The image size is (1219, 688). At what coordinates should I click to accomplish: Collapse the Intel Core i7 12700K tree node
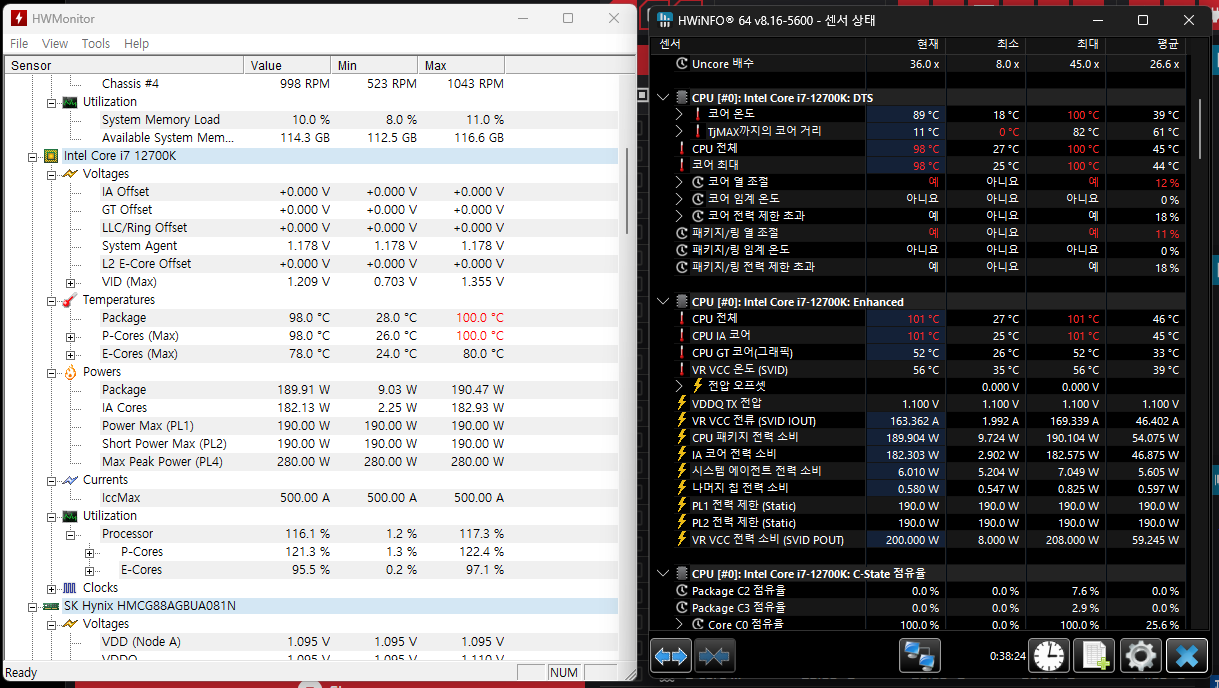[32, 156]
